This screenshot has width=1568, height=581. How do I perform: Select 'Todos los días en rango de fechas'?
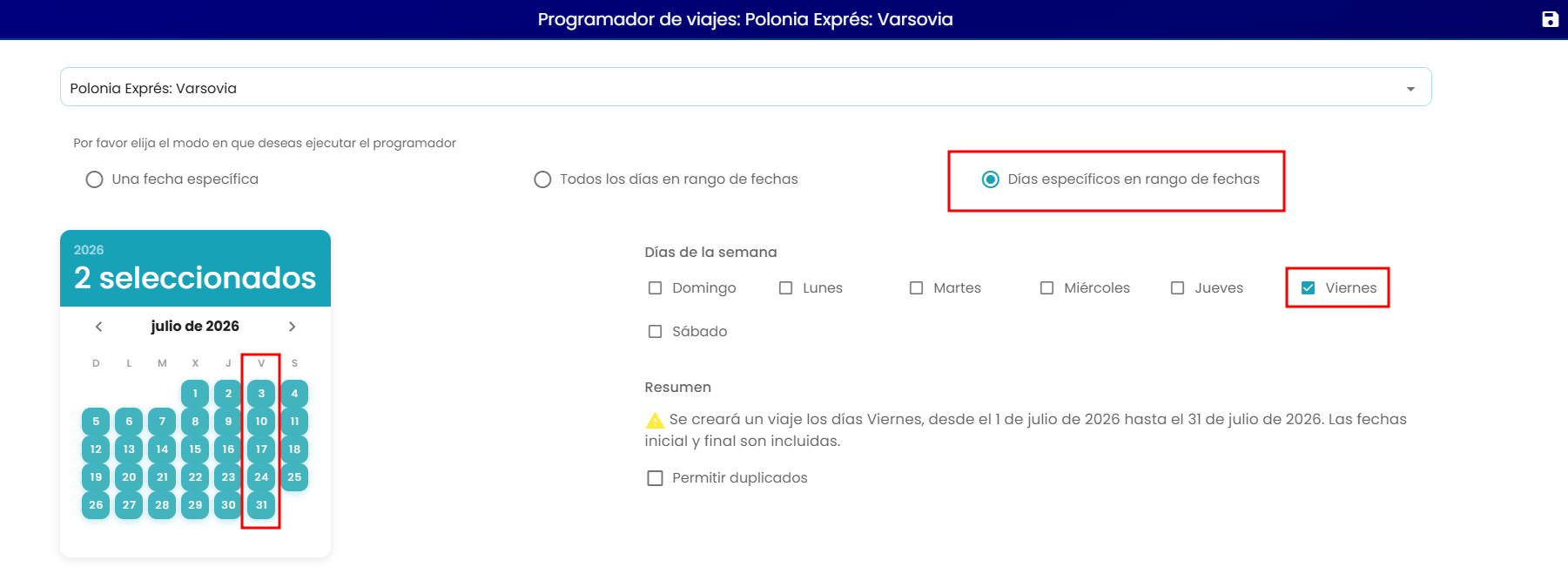pyautogui.click(x=542, y=179)
